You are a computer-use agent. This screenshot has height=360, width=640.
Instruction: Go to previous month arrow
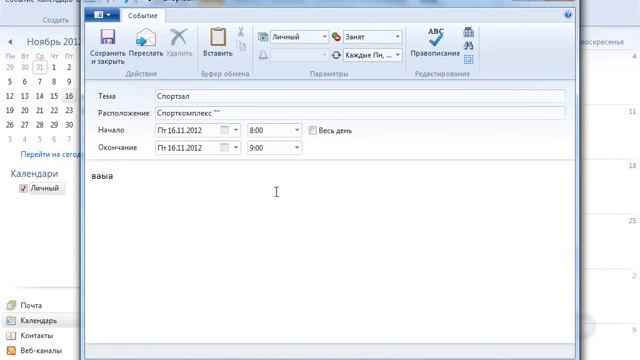10,42
